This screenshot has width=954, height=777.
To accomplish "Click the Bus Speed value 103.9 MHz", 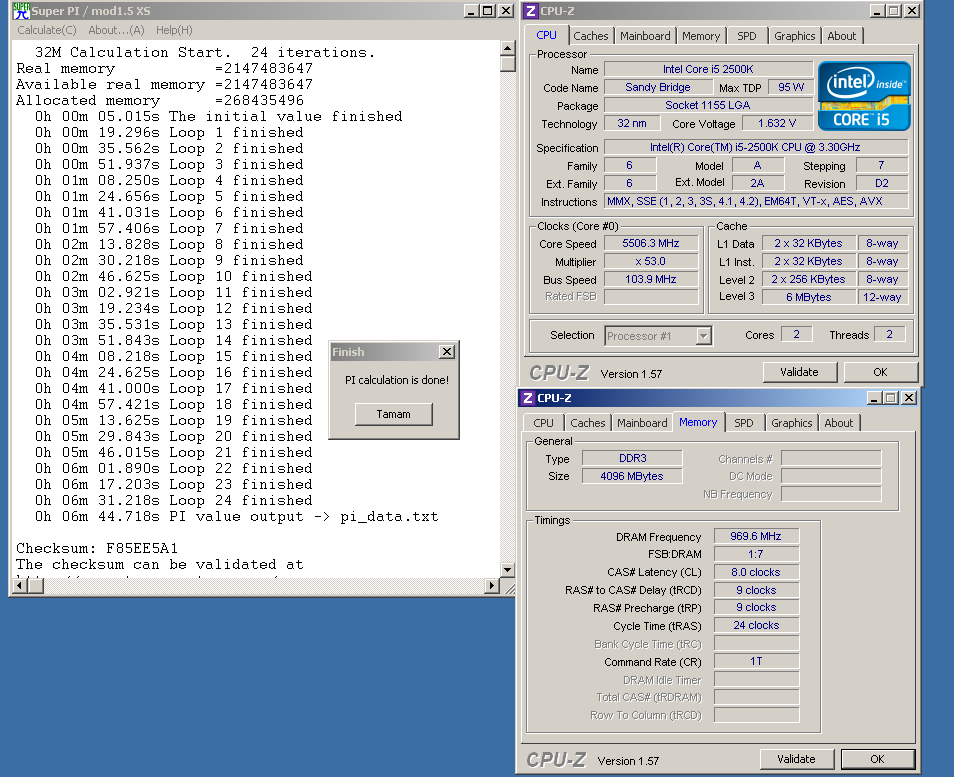I will 650,279.
